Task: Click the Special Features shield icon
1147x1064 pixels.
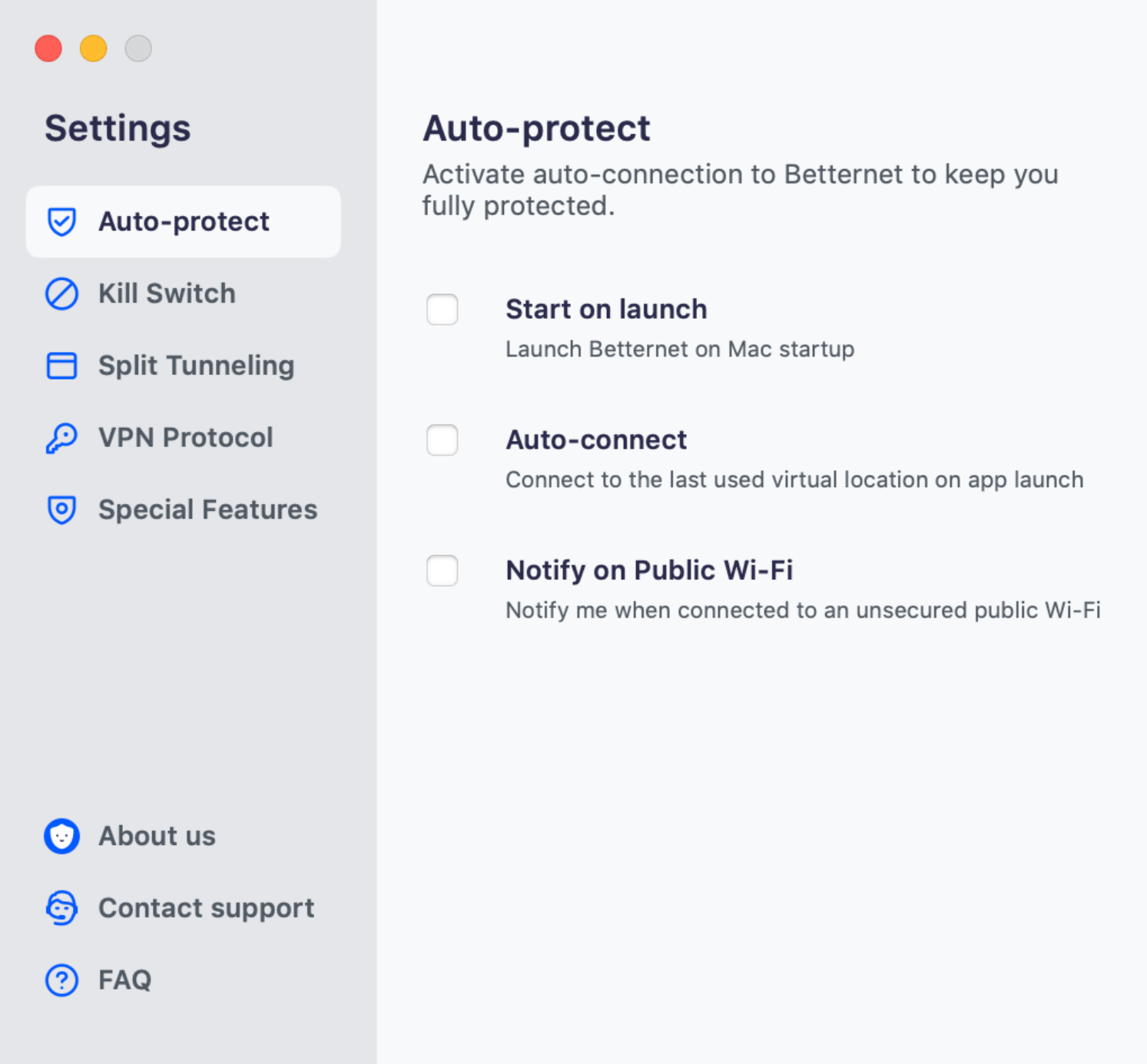Action: click(61, 510)
